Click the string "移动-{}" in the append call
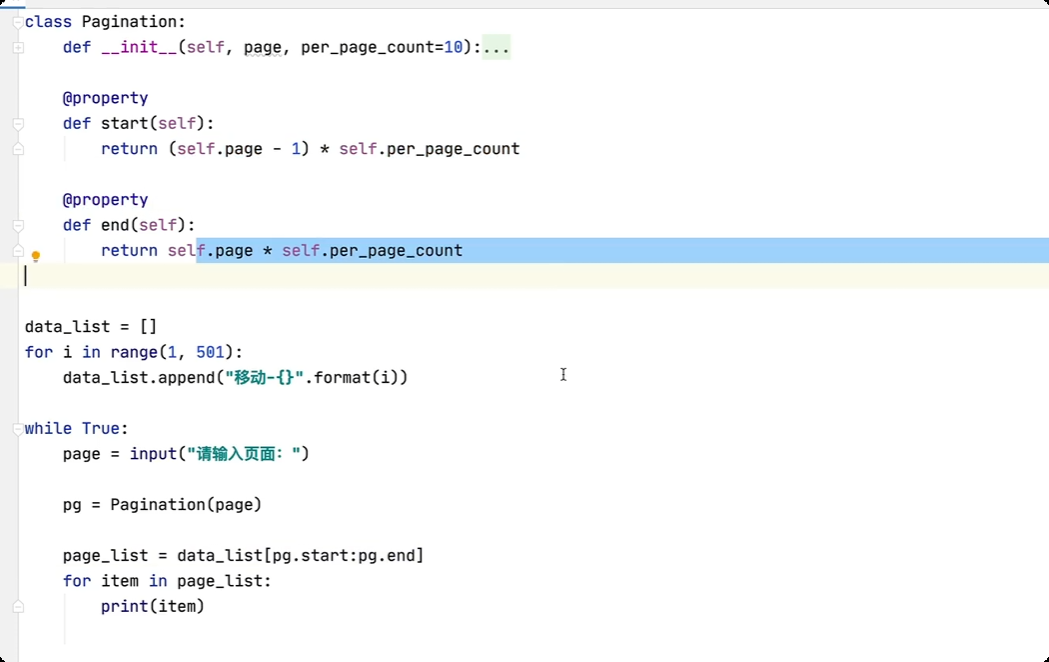The height and width of the screenshot is (662, 1049). (x=264, y=378)
